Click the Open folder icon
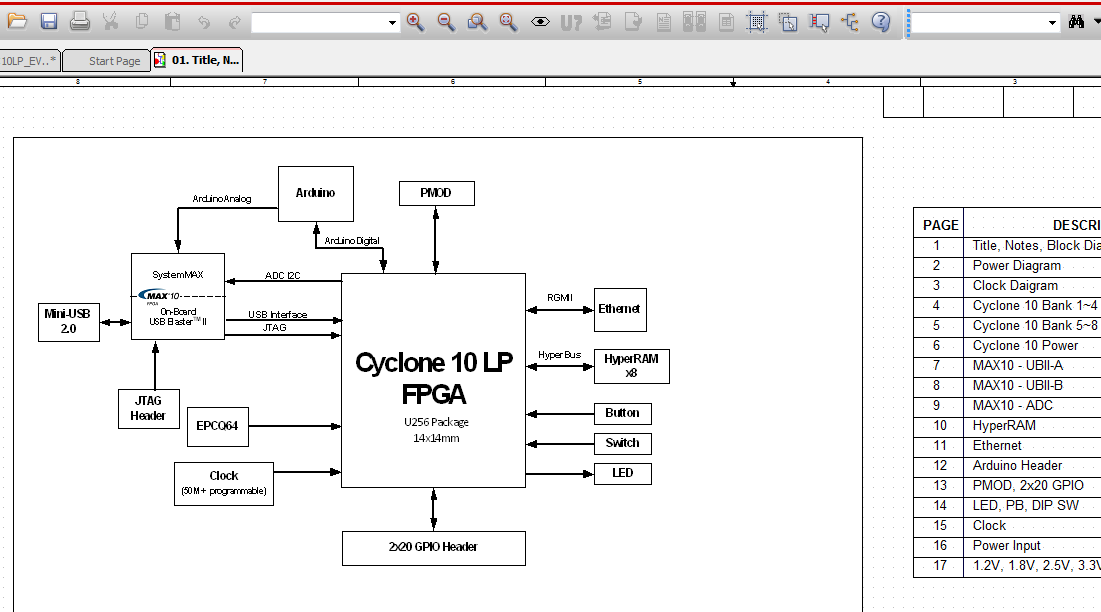The width and height of the screenshot is (1101, 612). [x=17, y=22]
